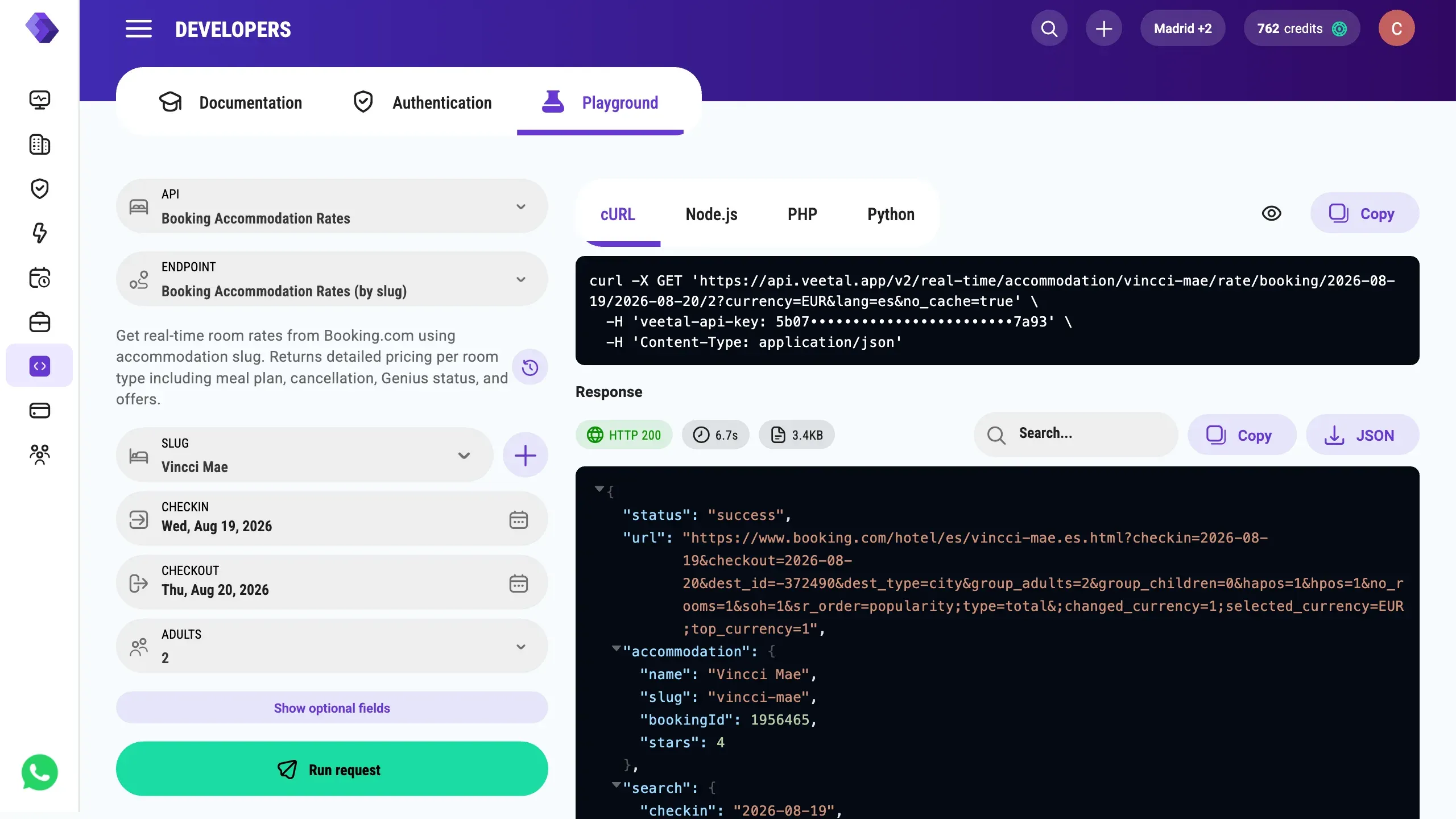This screenshot has height=819, width=1456.
Task: Add another slug with plus button
Action: pyautogui.click(x=525, y=455)
